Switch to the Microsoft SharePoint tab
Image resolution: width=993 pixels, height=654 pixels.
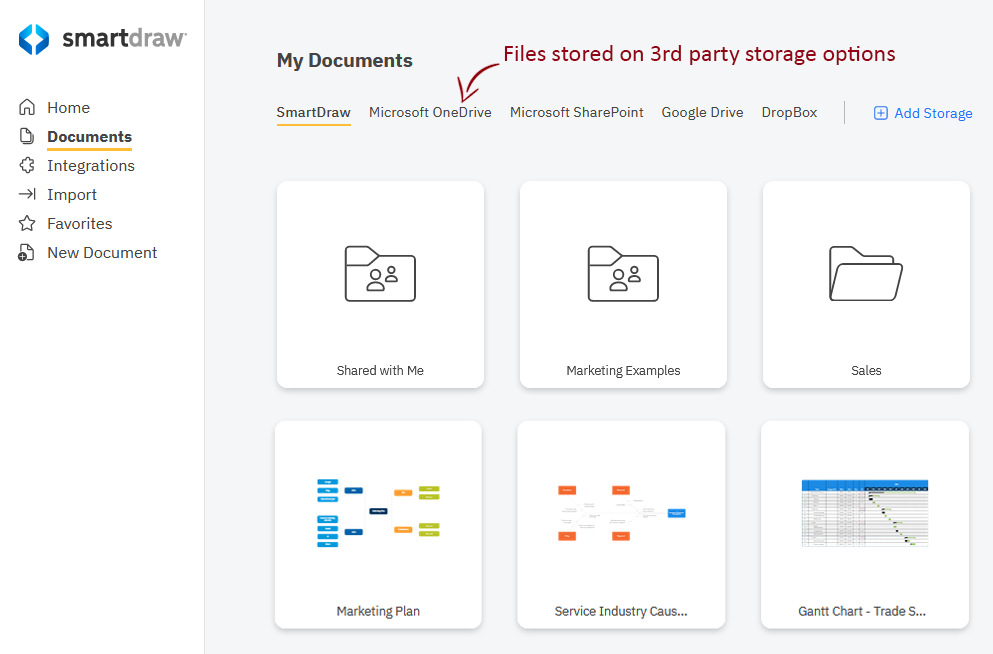576,113
